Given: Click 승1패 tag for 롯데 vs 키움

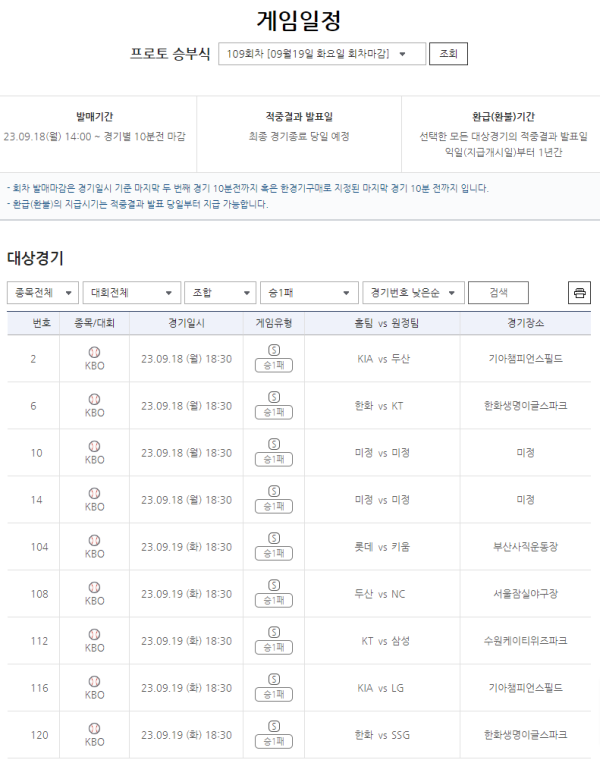Looking at the screenshot, I should (x=274, y=554).
